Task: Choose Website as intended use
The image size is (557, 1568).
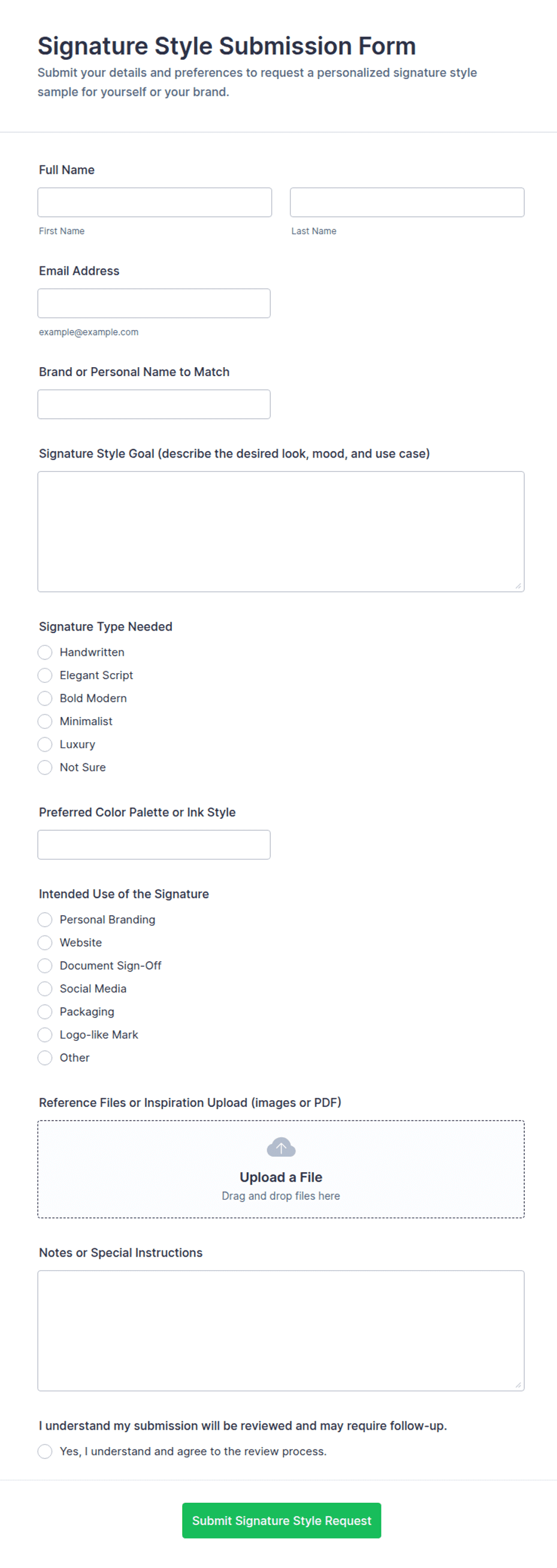Action: (45, 943)
